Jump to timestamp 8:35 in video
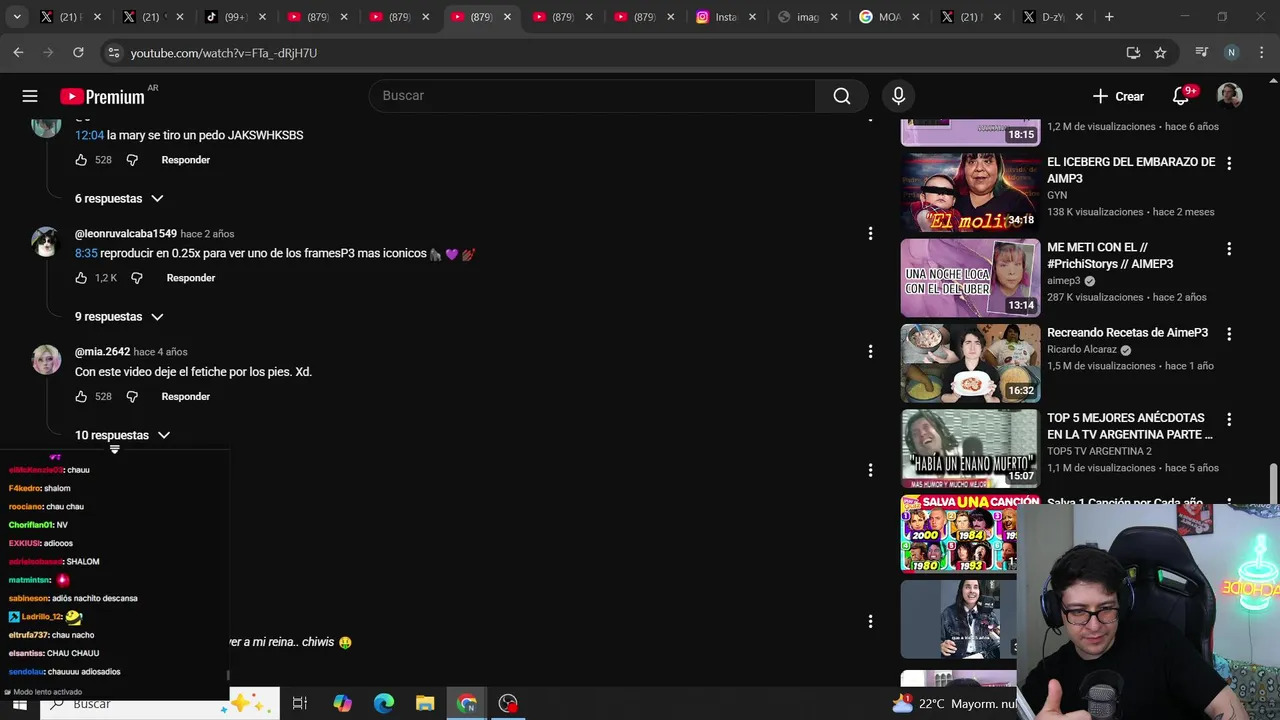 86,254
